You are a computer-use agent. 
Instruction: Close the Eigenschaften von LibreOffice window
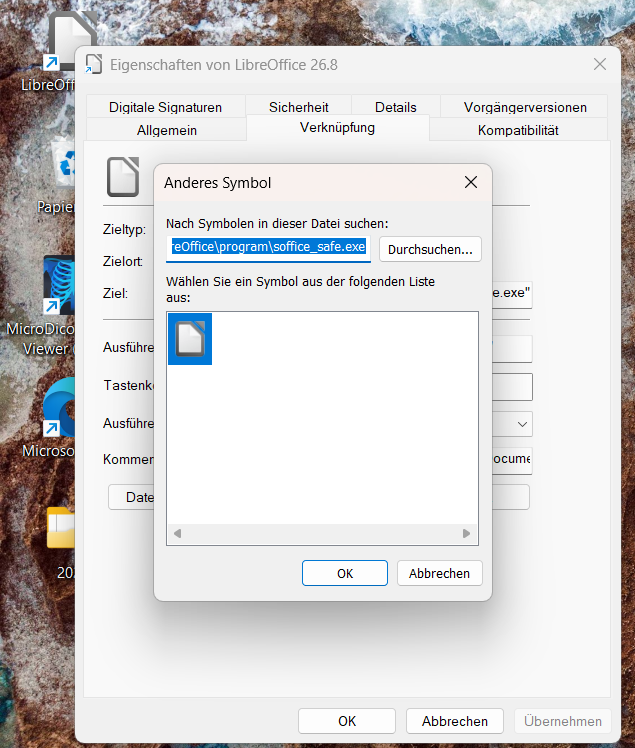pos(600,64)
